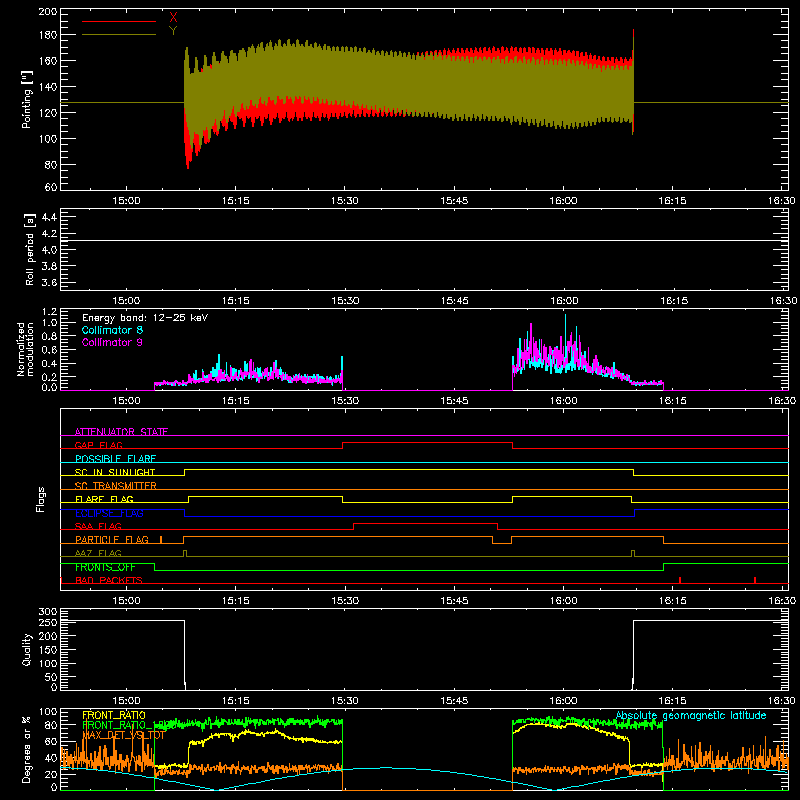Click the Normalized modulation axis title
Screen dimensions: 800x800
click(26, 349)
